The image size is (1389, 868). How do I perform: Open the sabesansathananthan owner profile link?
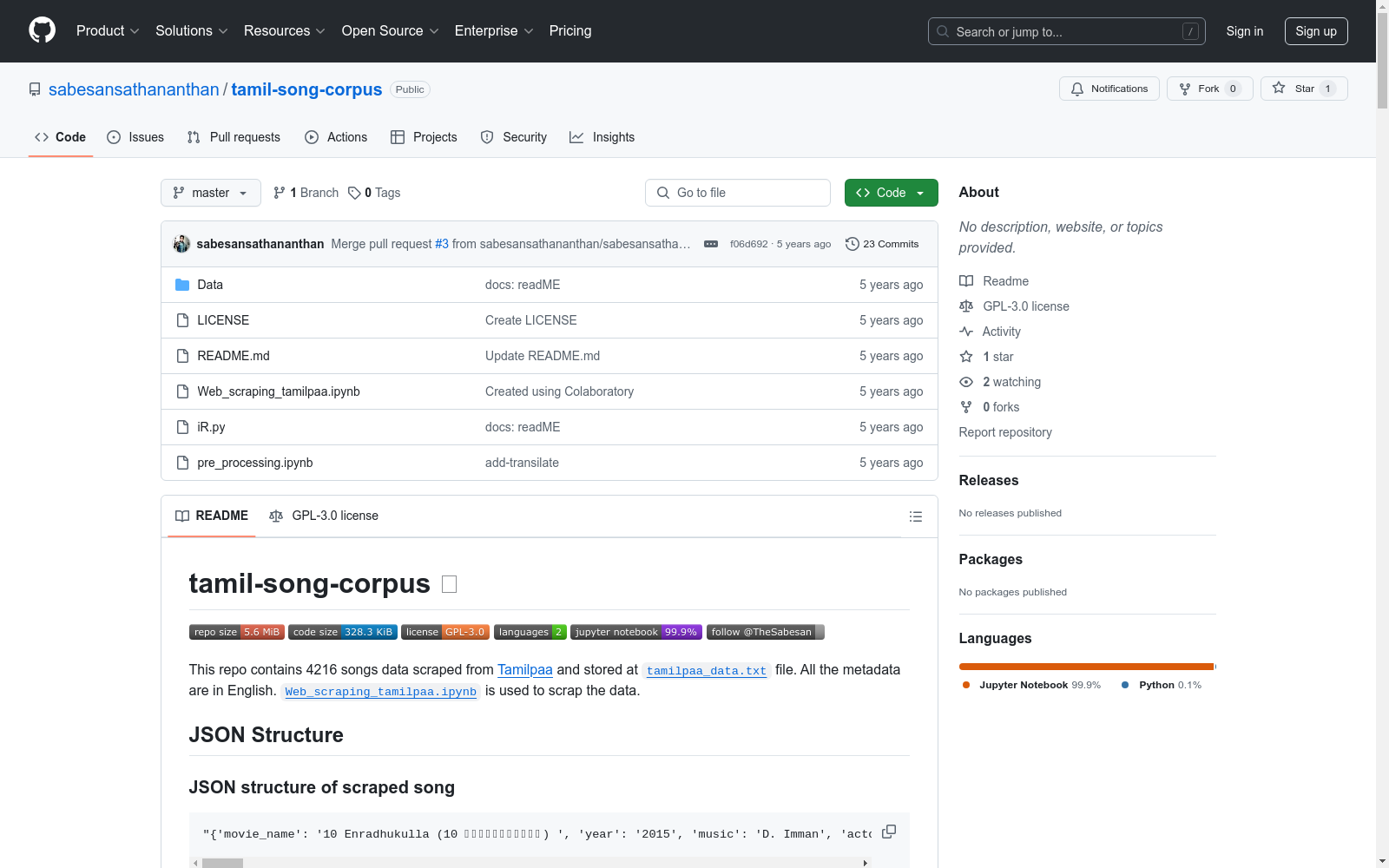coord(134,89)
